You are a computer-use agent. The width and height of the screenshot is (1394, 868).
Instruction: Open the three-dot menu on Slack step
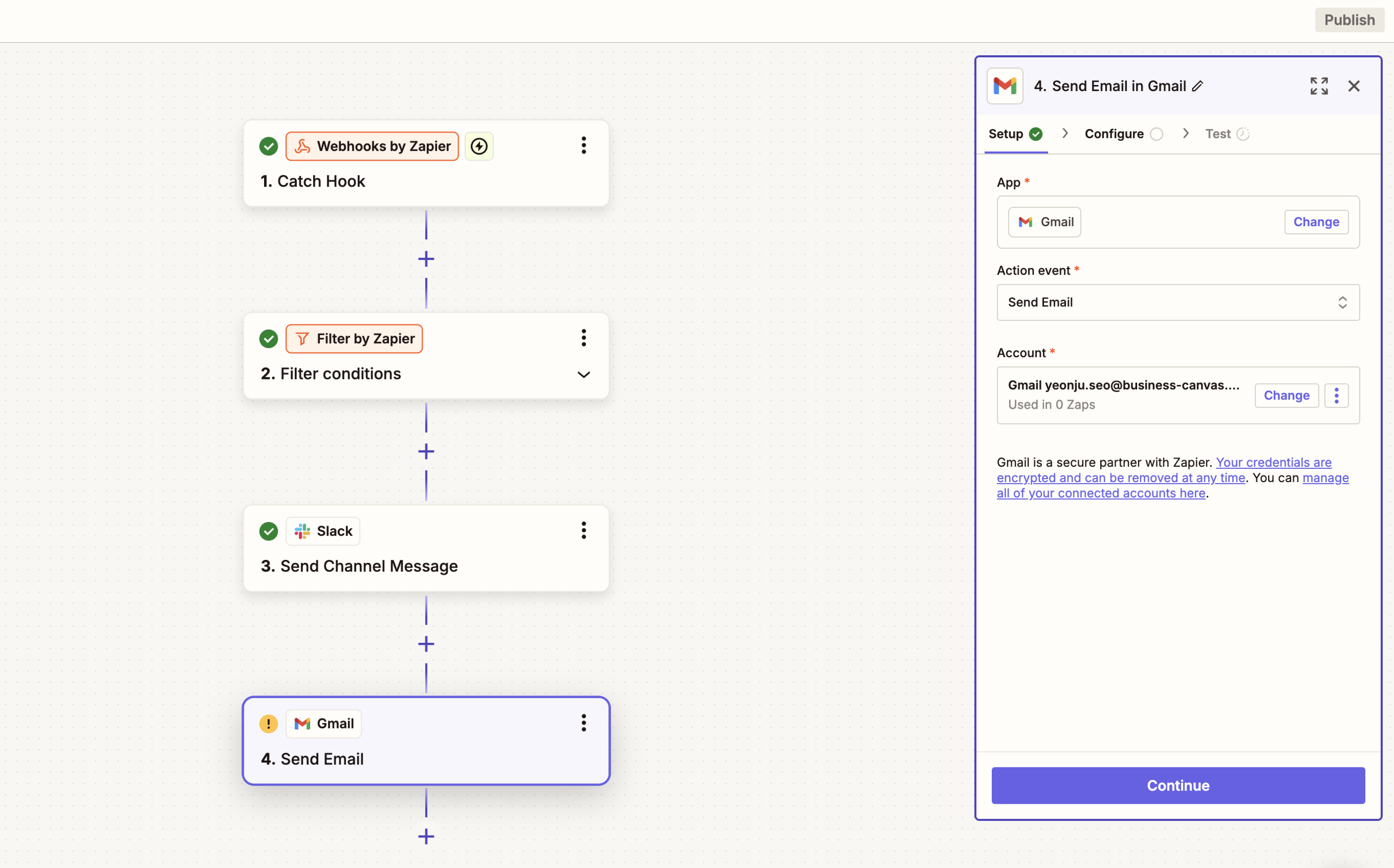(x=583, y=531)
